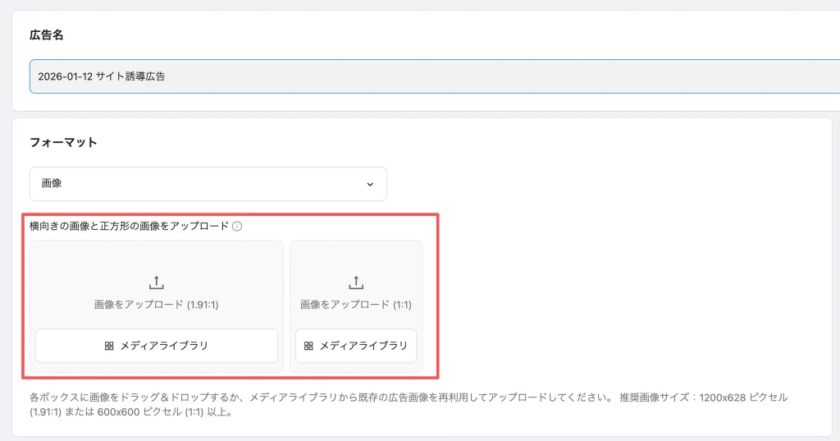Click the grid icon in the square メディアライブラリ button

pyautogui.click(x=309, y=346)
